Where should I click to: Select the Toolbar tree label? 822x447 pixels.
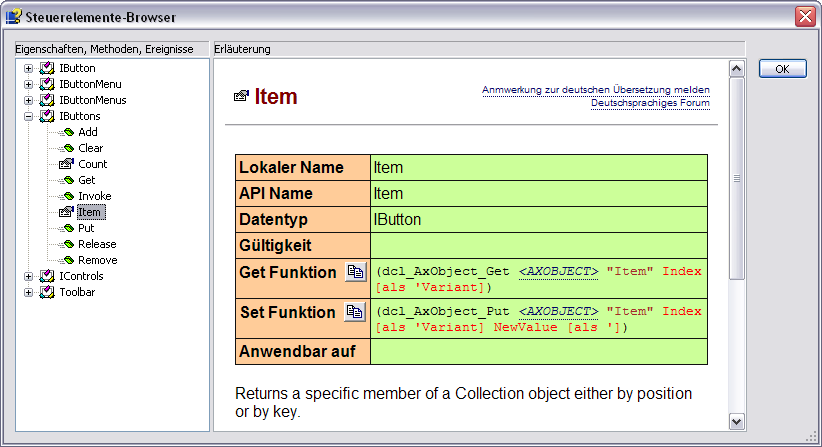[77, 292]
